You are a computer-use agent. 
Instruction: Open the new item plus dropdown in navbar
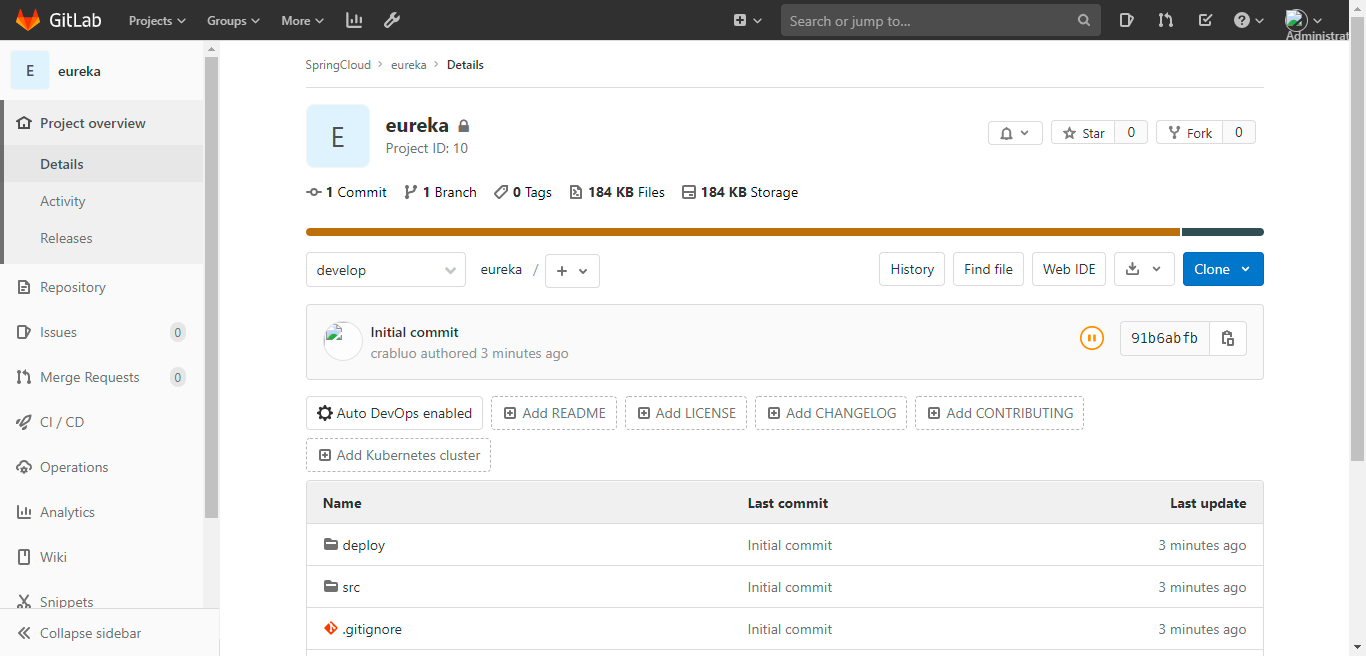point(747,20)
